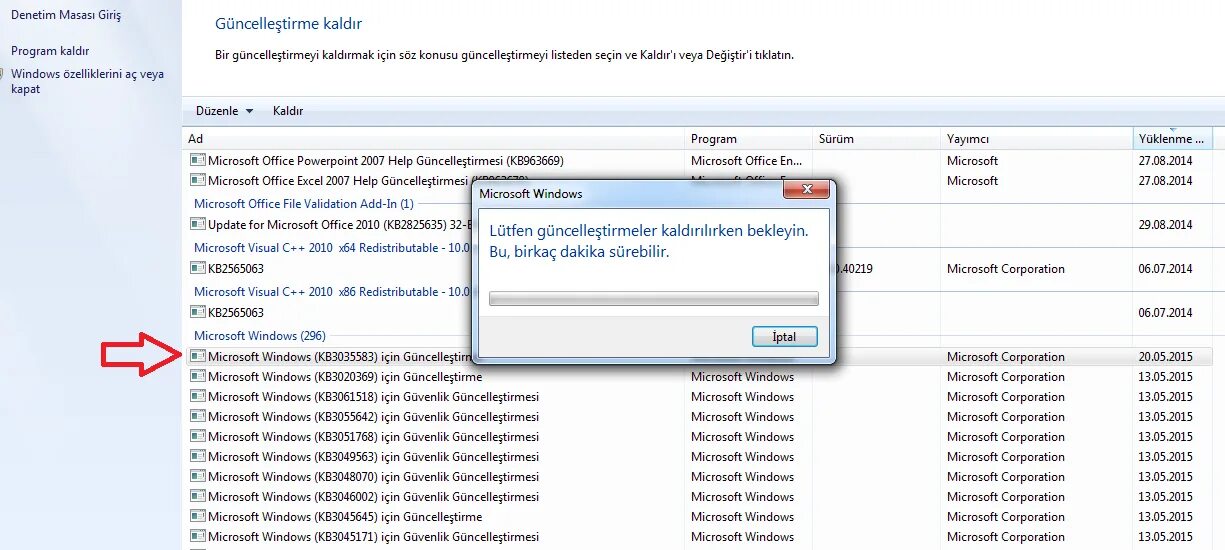1225x550 pixels.
Task: Click Kaldır in the toolbar
Action: click(x=288, y=111)
